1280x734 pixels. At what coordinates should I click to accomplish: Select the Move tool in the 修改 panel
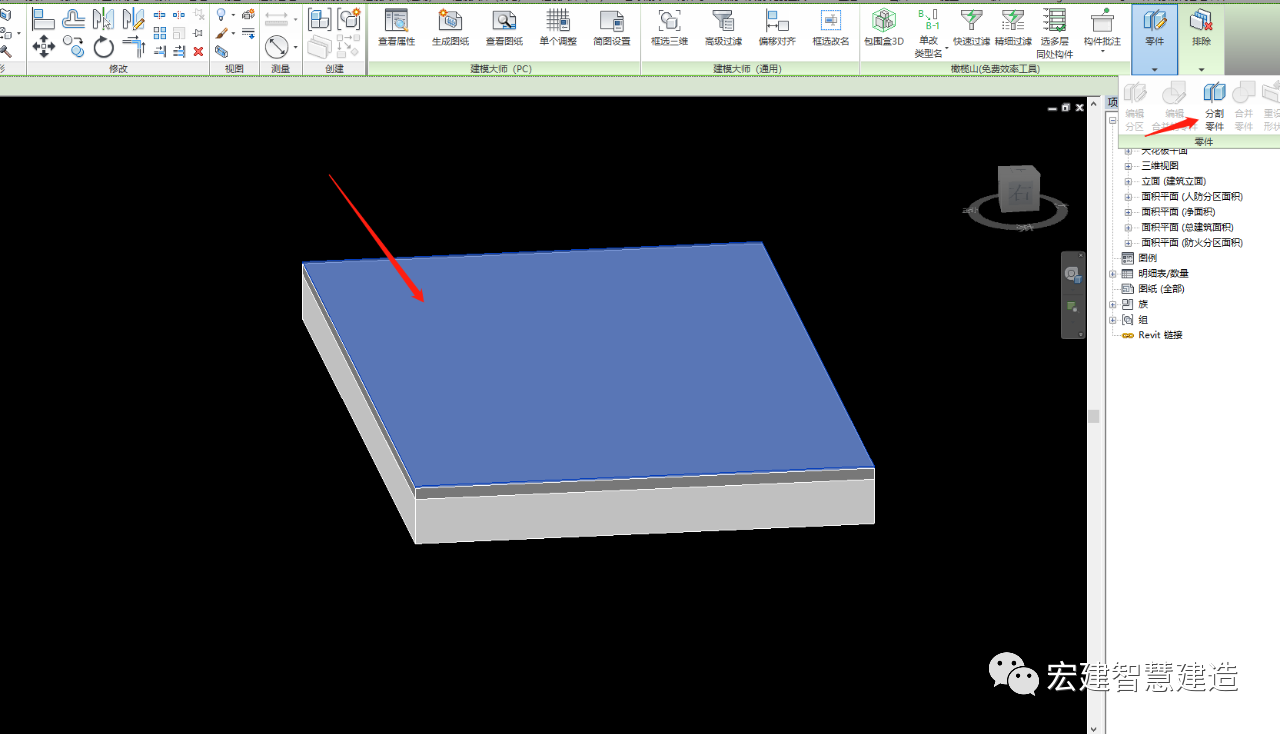[x=43, y=46]
